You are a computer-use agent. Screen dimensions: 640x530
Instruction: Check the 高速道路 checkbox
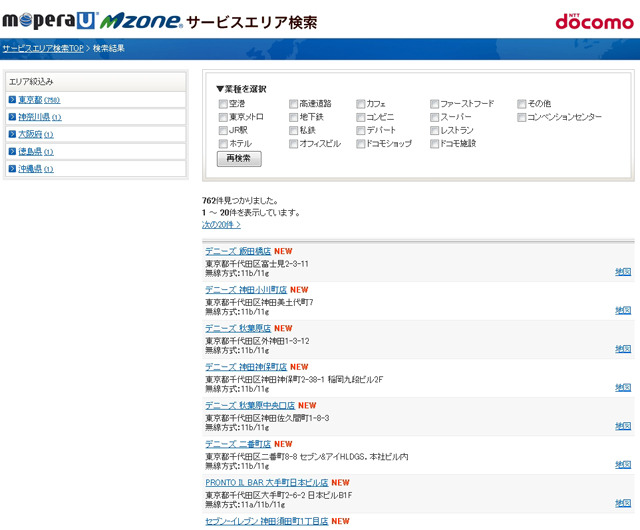click(293, 104)
